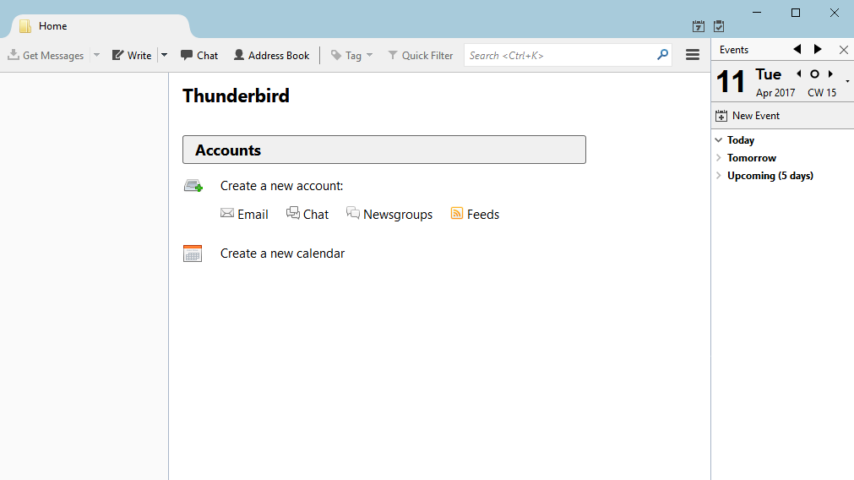
Task: Create a new Chat account
Action: coord(307,214)
